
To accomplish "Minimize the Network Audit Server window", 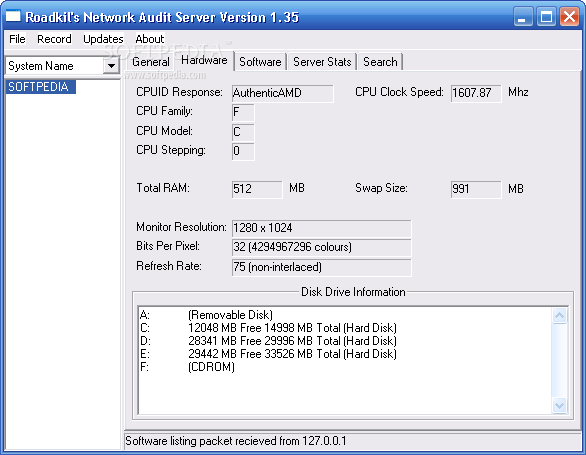I will 522,17.
